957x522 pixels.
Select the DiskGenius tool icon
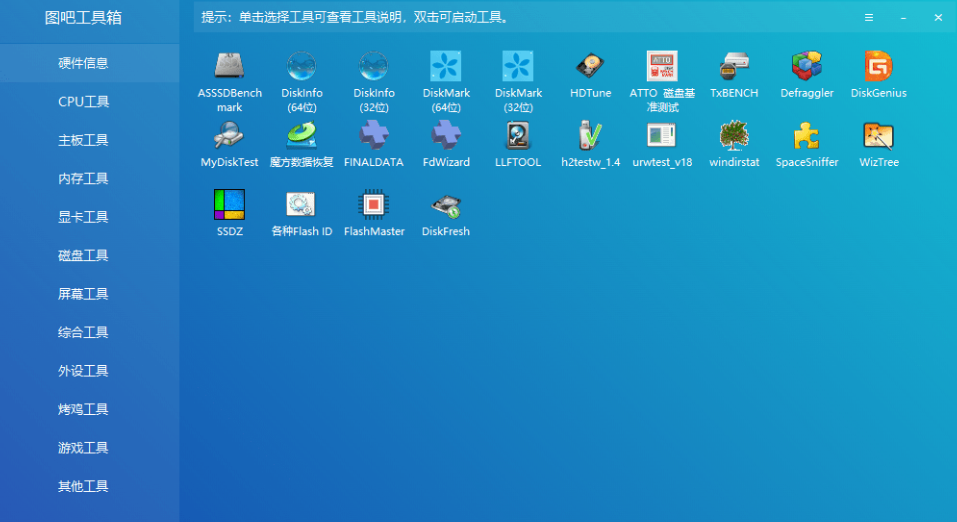click(879, 66)
